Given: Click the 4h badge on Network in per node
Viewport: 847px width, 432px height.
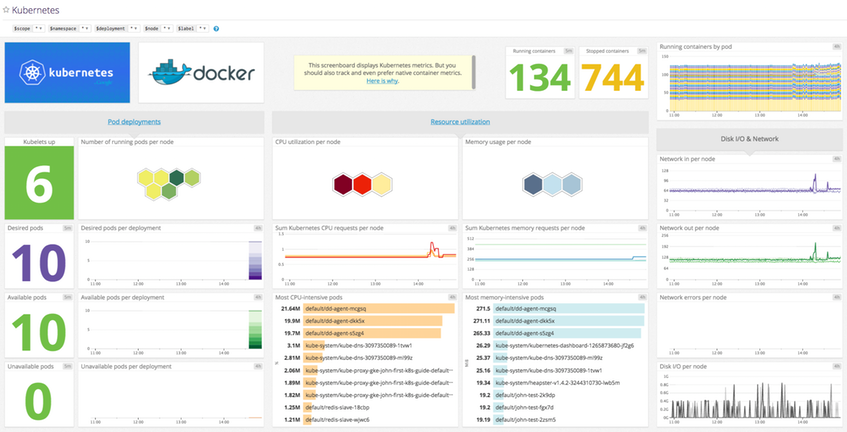Looking at the screenshot, I should pyautogui.click(x=836, y=159).
